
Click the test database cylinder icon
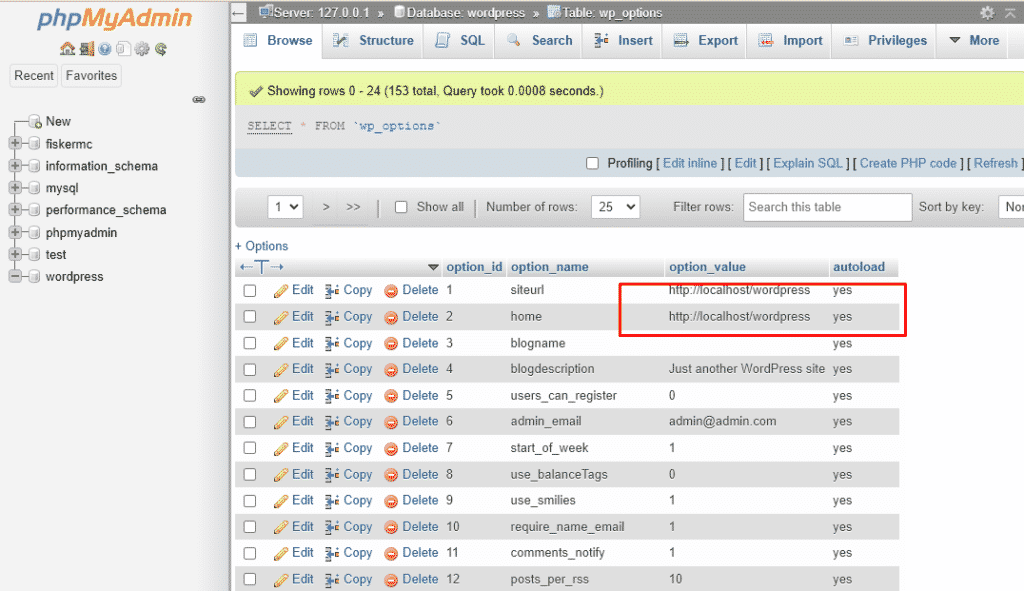click(x=34, y=255)
